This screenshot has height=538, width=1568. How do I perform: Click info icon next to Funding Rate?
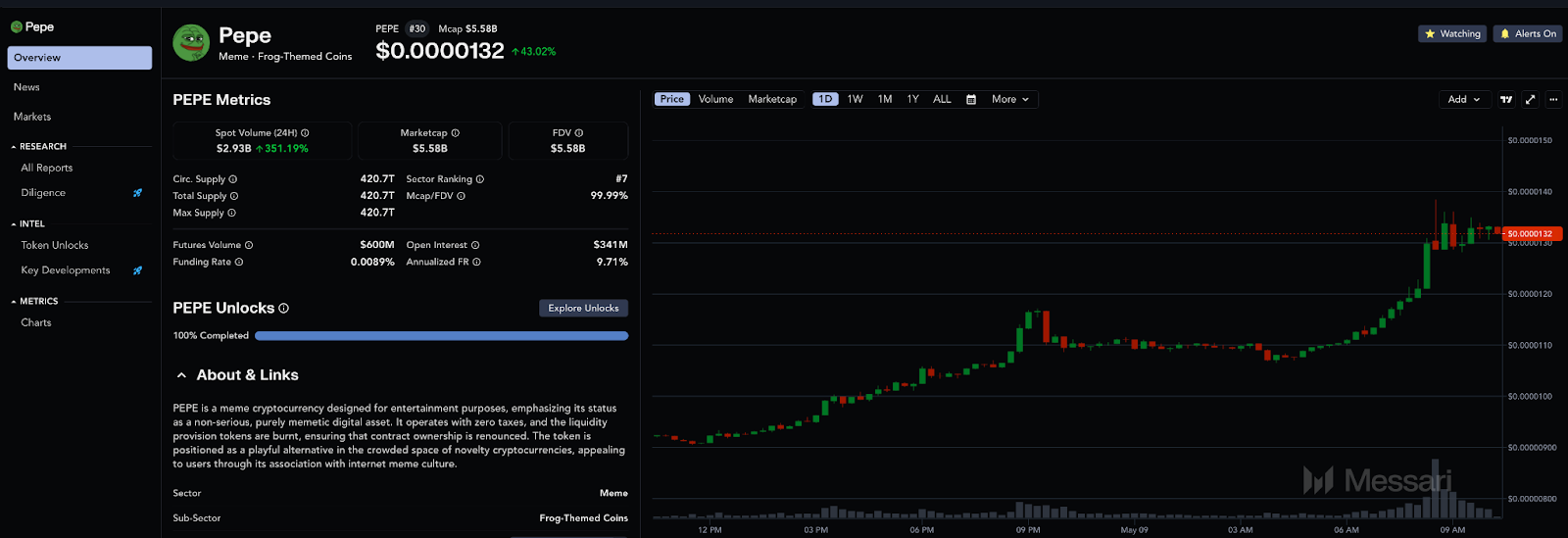[x=239, y=262]
